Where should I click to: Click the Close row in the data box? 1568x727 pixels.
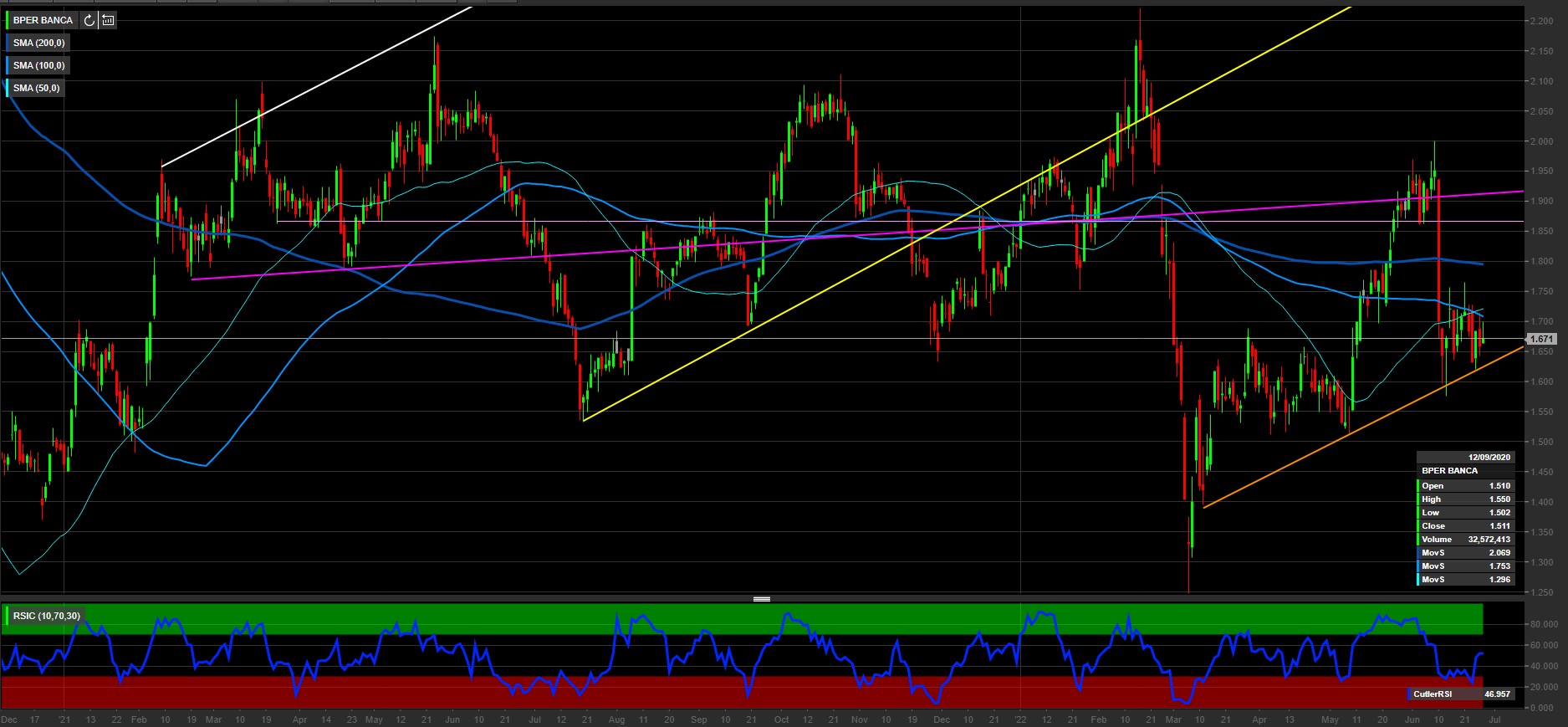click(x=1465, y=526)
